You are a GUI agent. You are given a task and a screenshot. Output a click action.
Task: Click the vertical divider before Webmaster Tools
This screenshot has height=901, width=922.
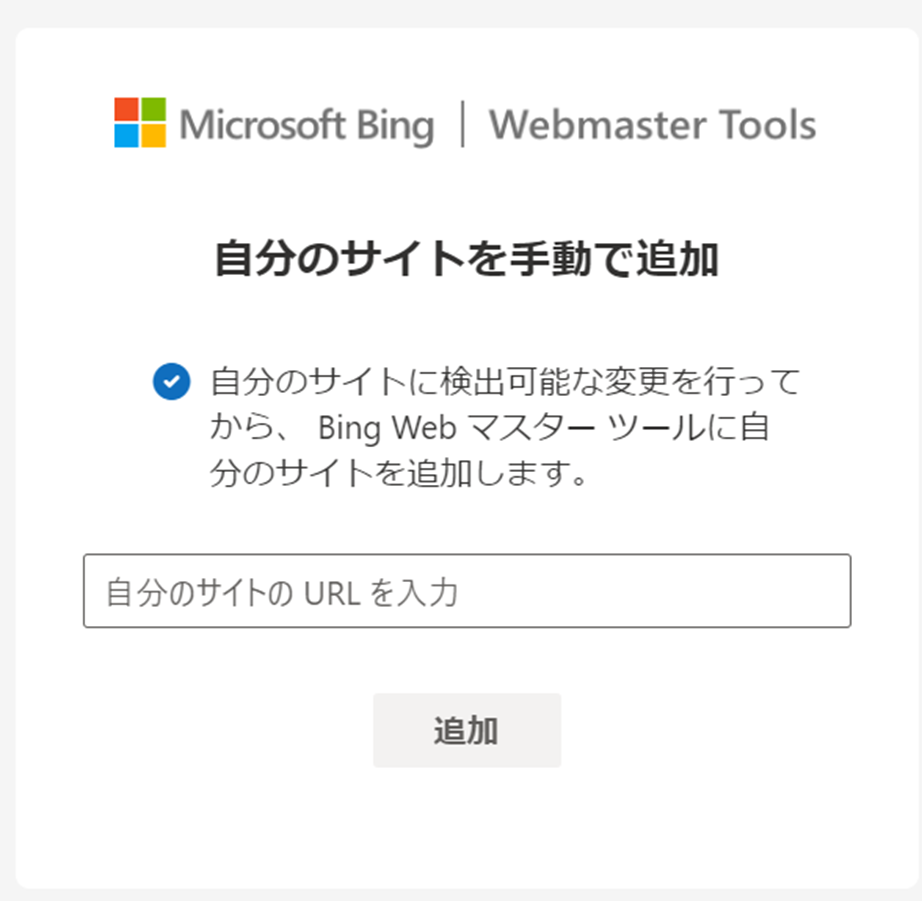[x=463, y=124]
